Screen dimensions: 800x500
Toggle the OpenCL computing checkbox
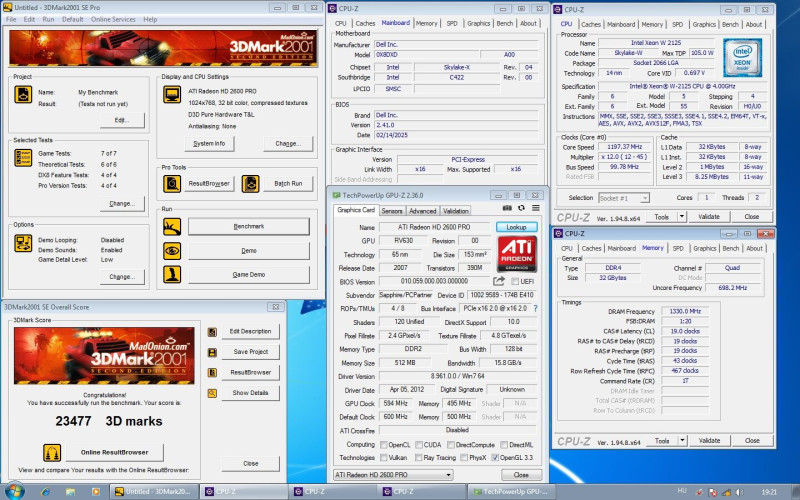point(385,444)
